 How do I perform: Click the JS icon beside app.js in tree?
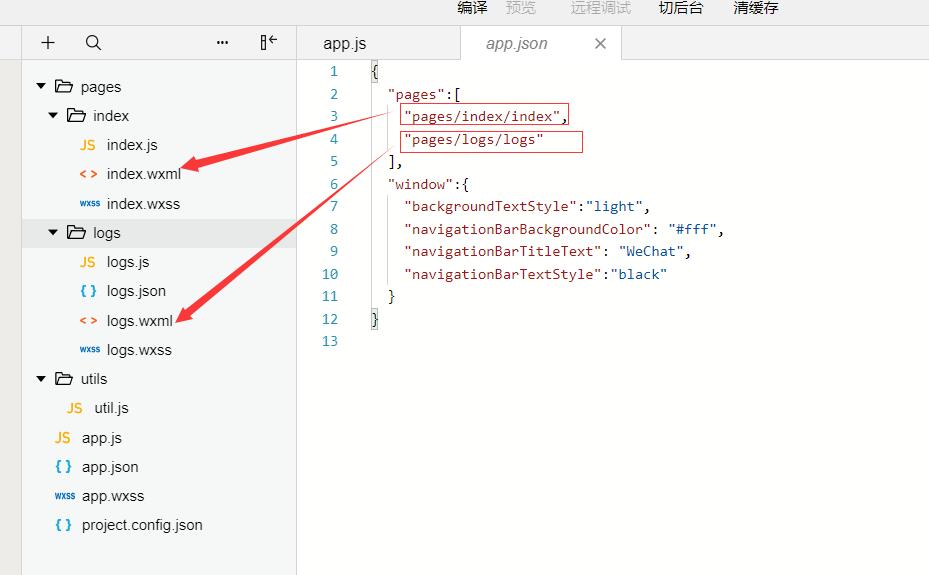(62, 438)
